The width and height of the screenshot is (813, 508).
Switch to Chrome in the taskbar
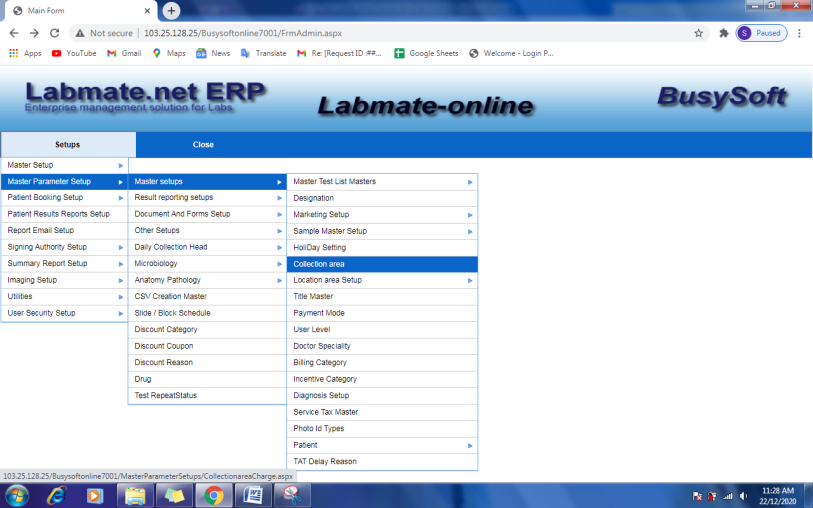point(214,496)
